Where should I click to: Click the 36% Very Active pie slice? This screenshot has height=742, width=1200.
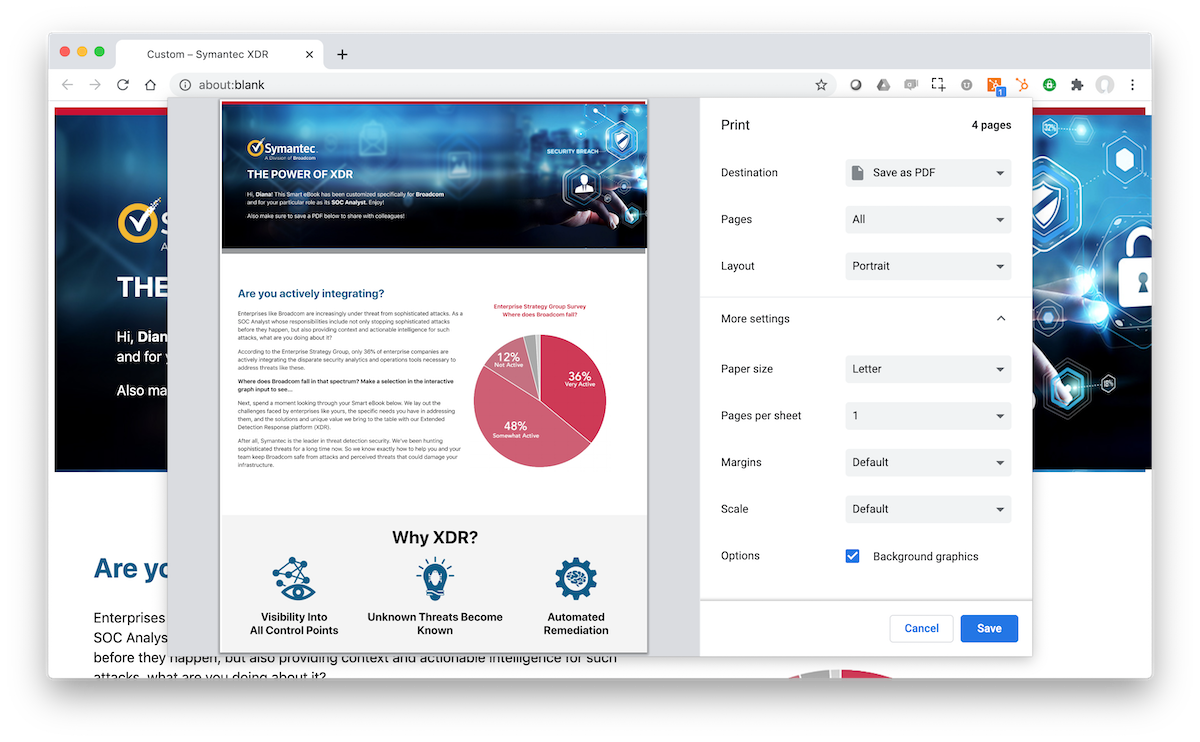(578, 380)
